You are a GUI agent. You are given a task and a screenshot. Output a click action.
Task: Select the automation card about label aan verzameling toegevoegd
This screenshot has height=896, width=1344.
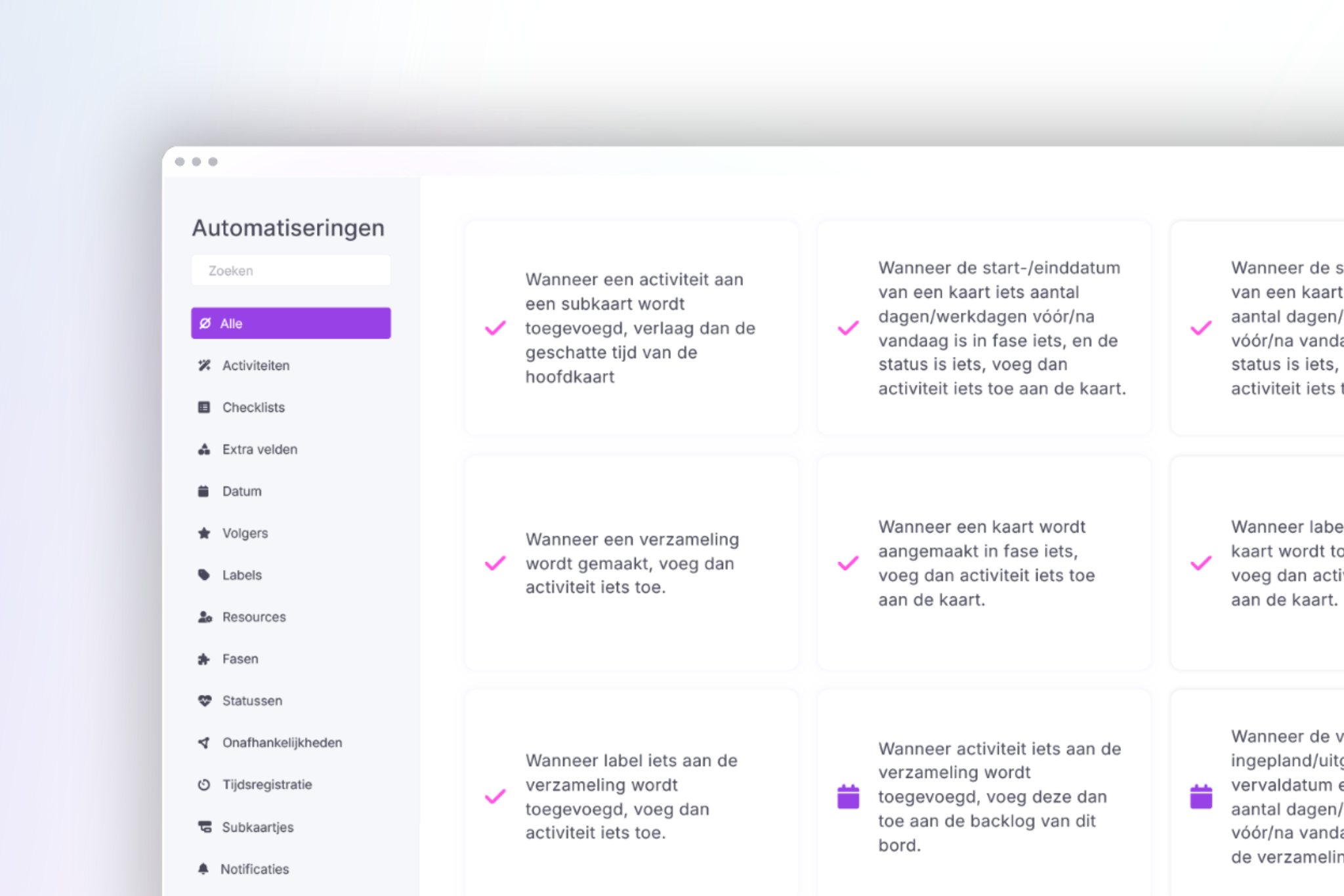(x=631, y=797)
